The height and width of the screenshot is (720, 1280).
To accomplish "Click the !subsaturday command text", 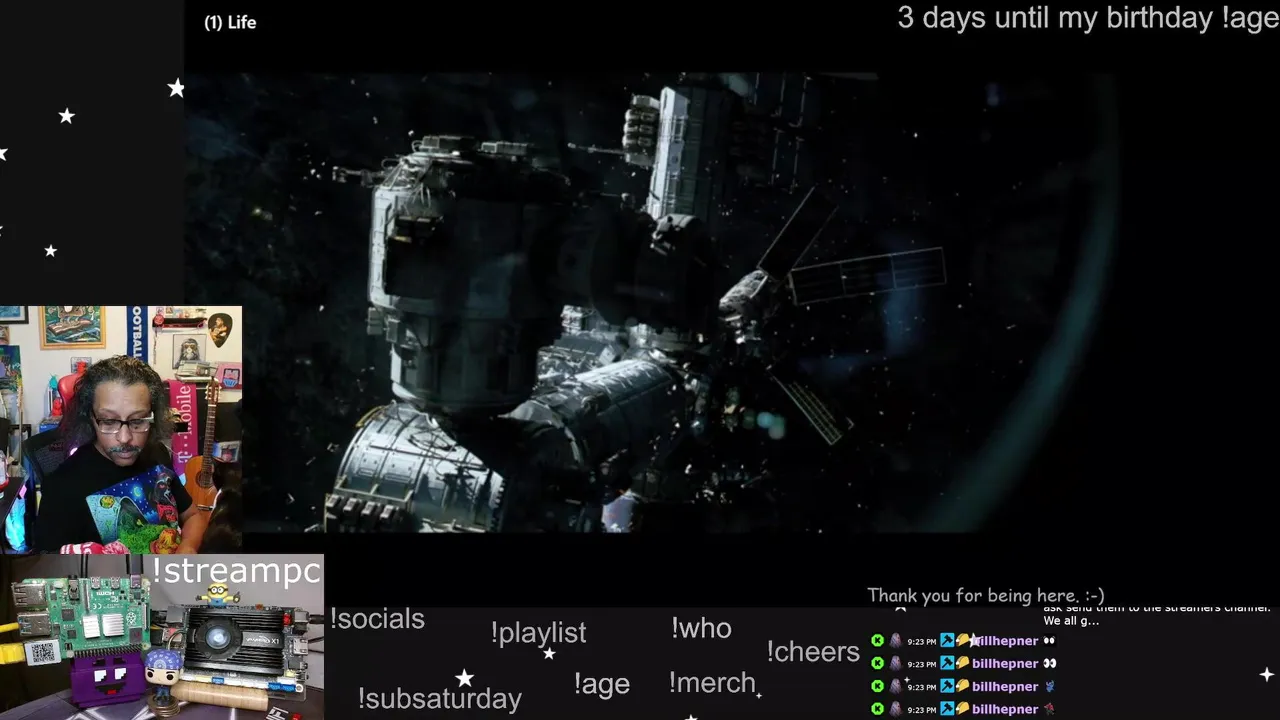I will tap(439, 698).
